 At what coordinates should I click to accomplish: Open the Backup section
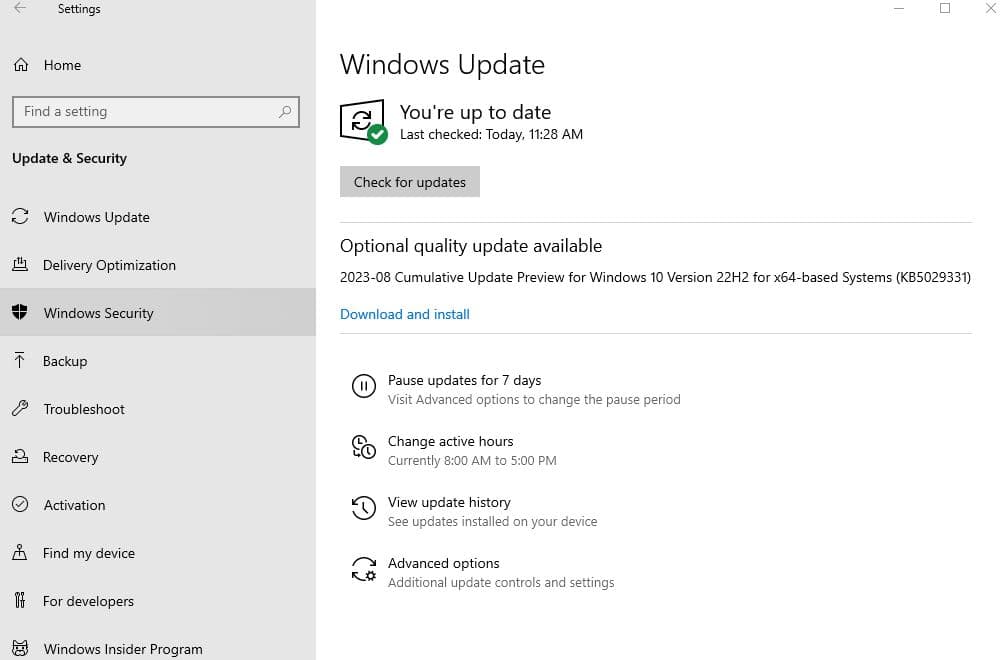158,361
